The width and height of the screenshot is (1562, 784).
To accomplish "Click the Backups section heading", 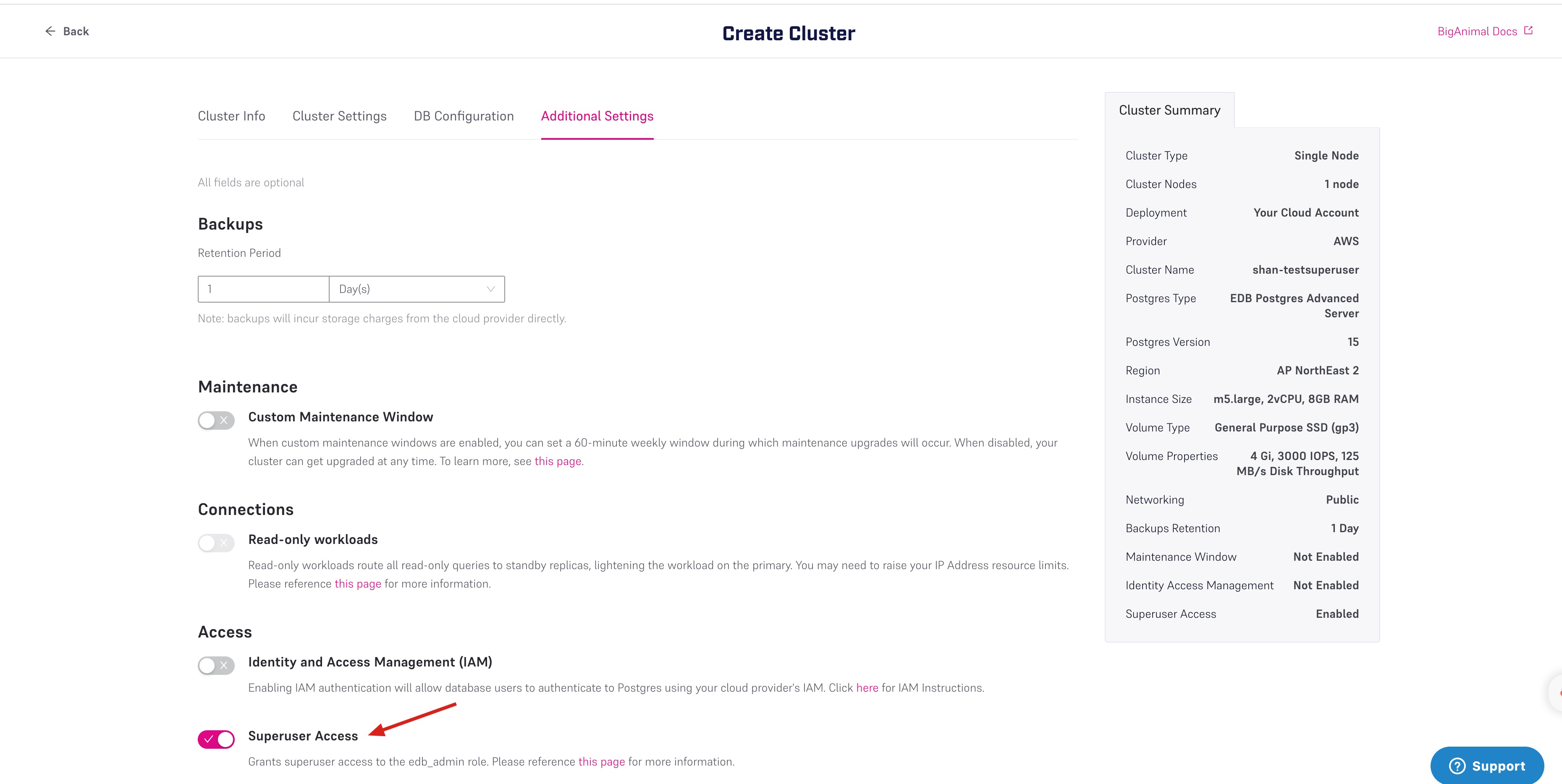I will click(231, 224).
